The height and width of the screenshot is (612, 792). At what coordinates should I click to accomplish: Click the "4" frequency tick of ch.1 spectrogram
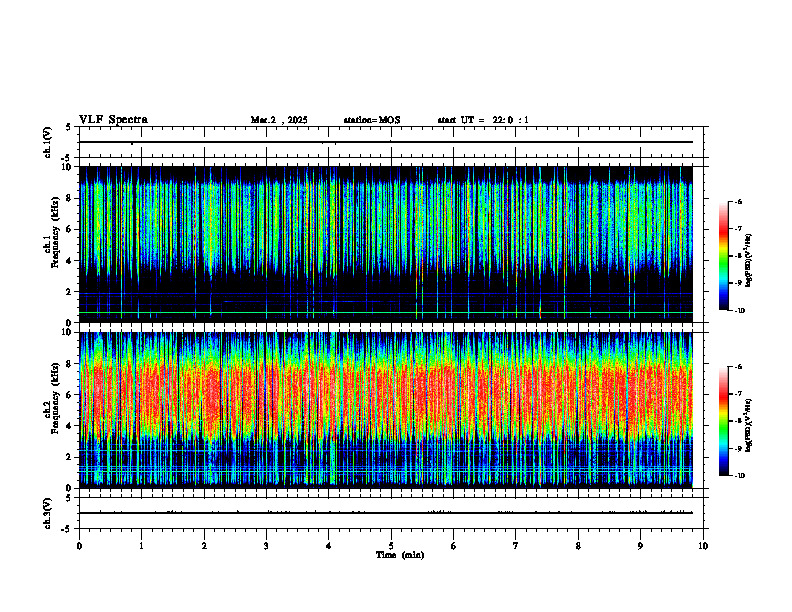pyautogui.click(x=70, y=261)
